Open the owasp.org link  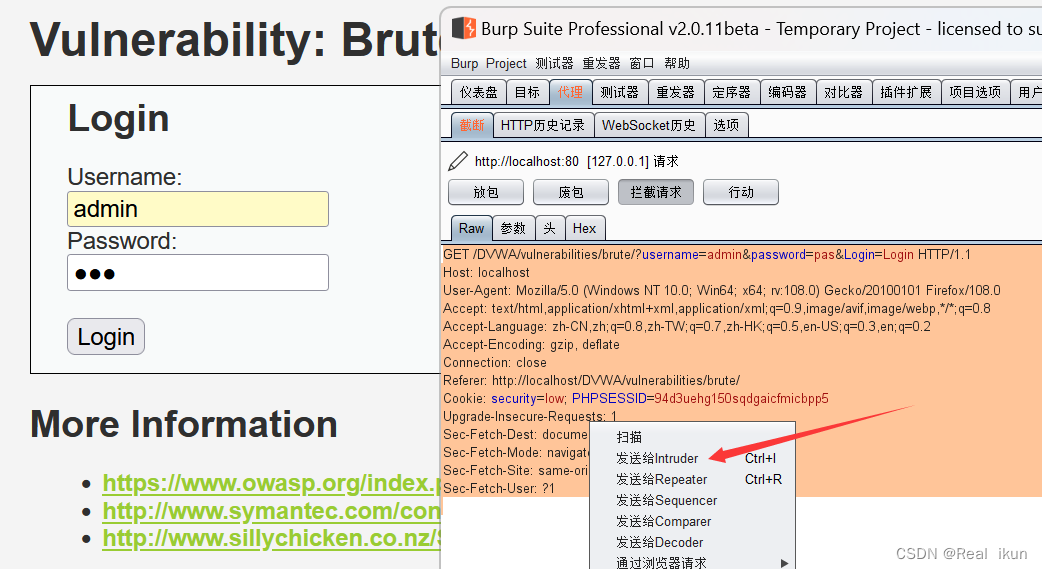point(272,483)
